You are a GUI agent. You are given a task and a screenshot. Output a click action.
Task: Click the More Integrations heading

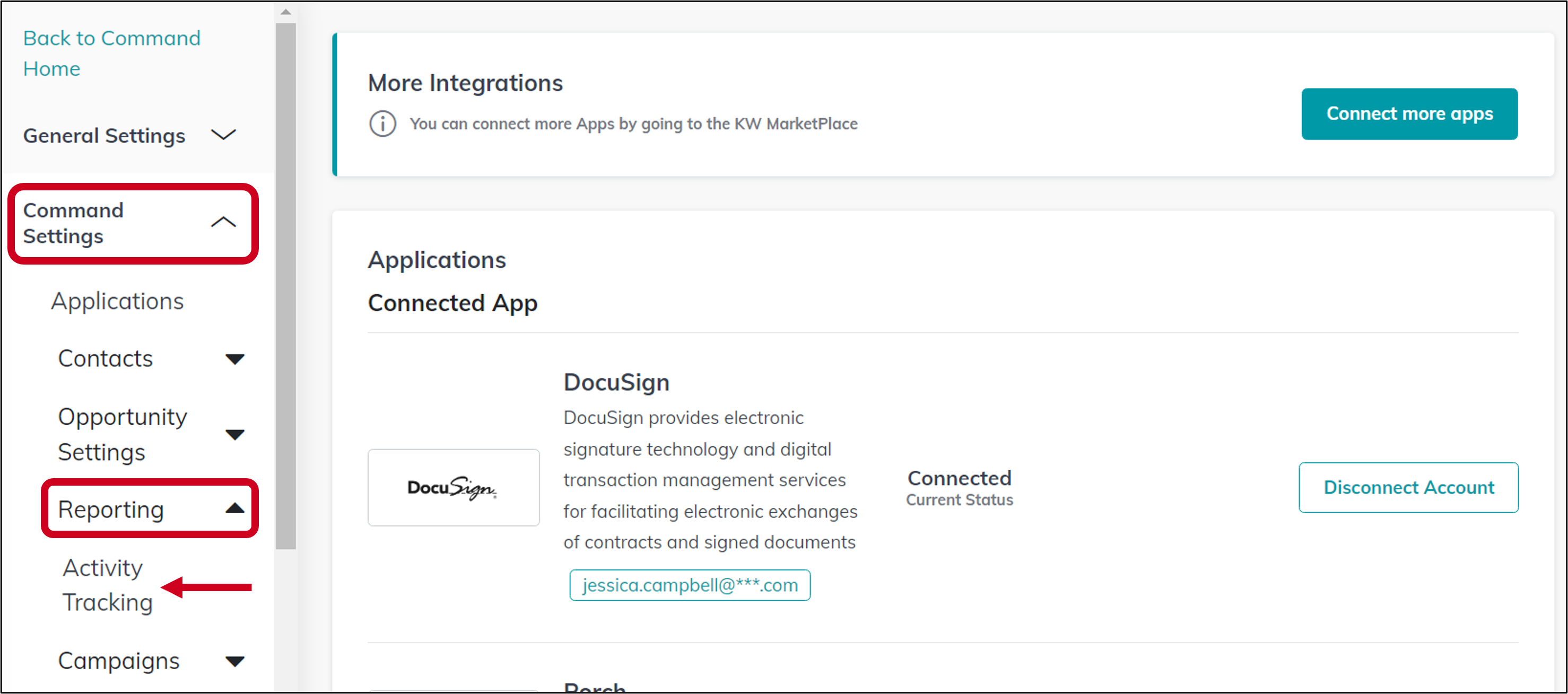pyautogui.click(x=465, y=83)
